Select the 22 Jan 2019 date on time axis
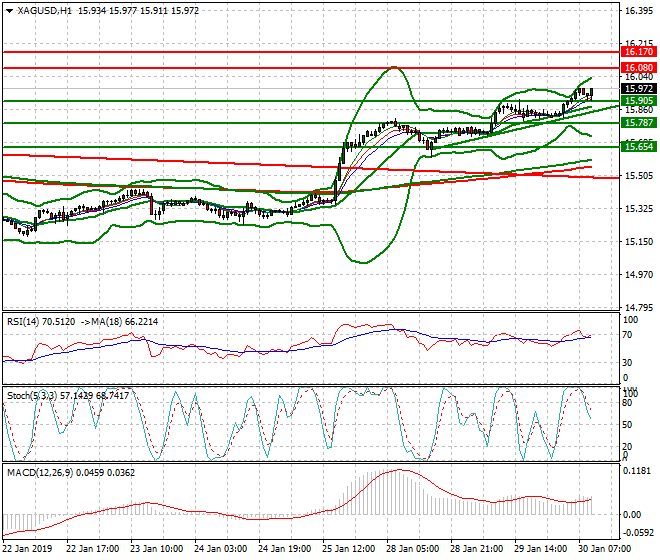 pyautogui.click(x=27, y=549)
